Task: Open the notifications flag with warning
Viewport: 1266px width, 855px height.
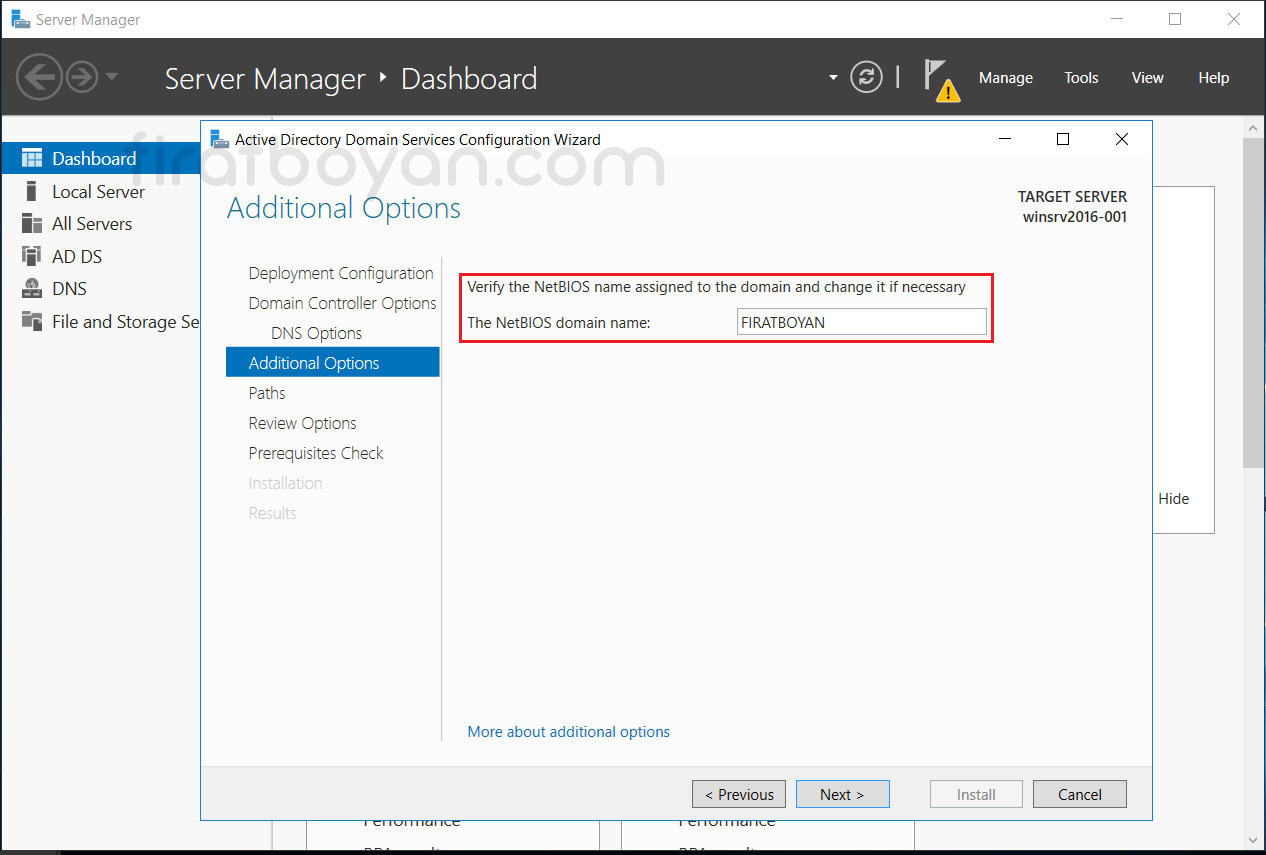Action: (x=940, y=79)
